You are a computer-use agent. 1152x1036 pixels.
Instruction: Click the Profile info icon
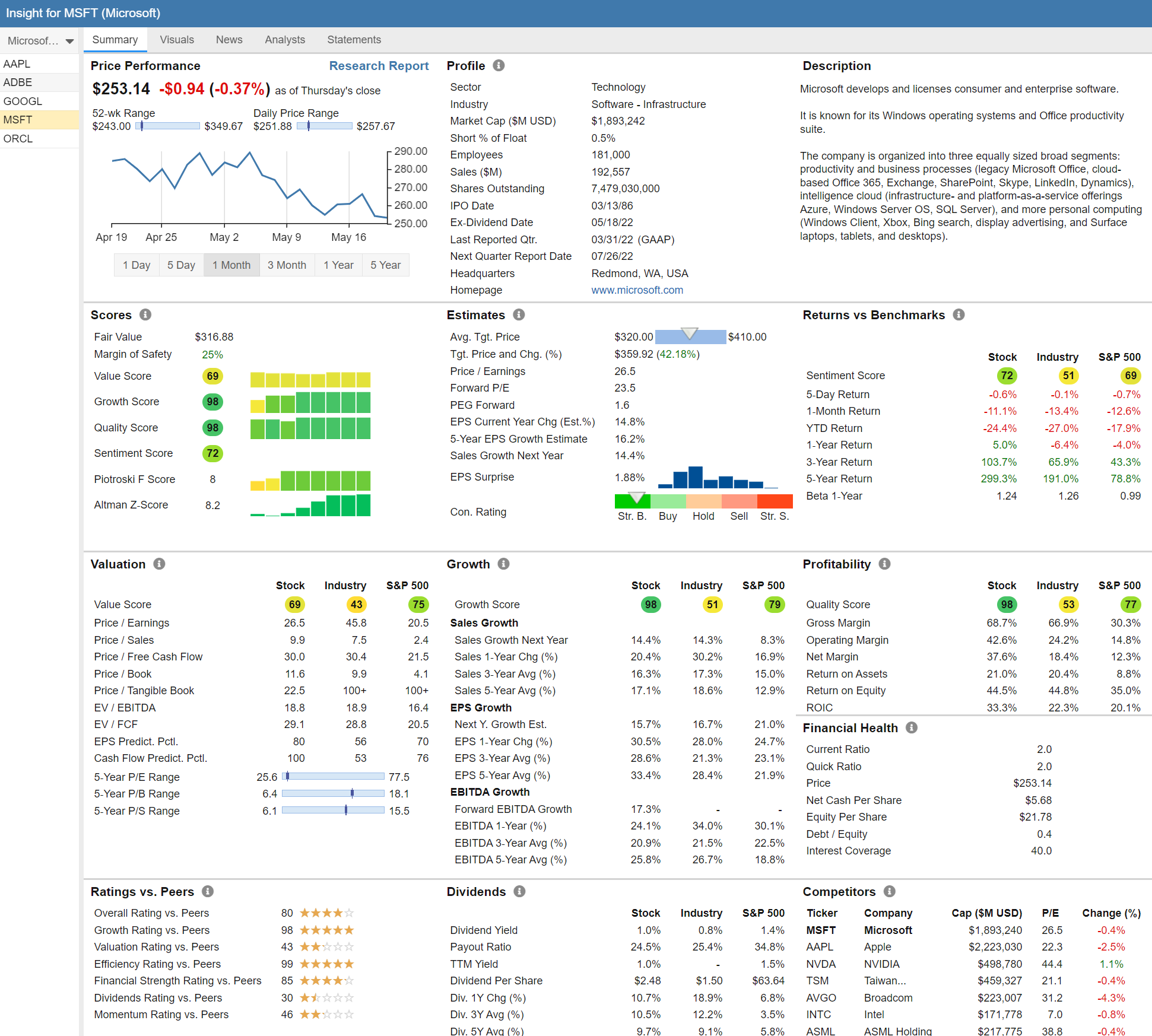click(499, 65)
